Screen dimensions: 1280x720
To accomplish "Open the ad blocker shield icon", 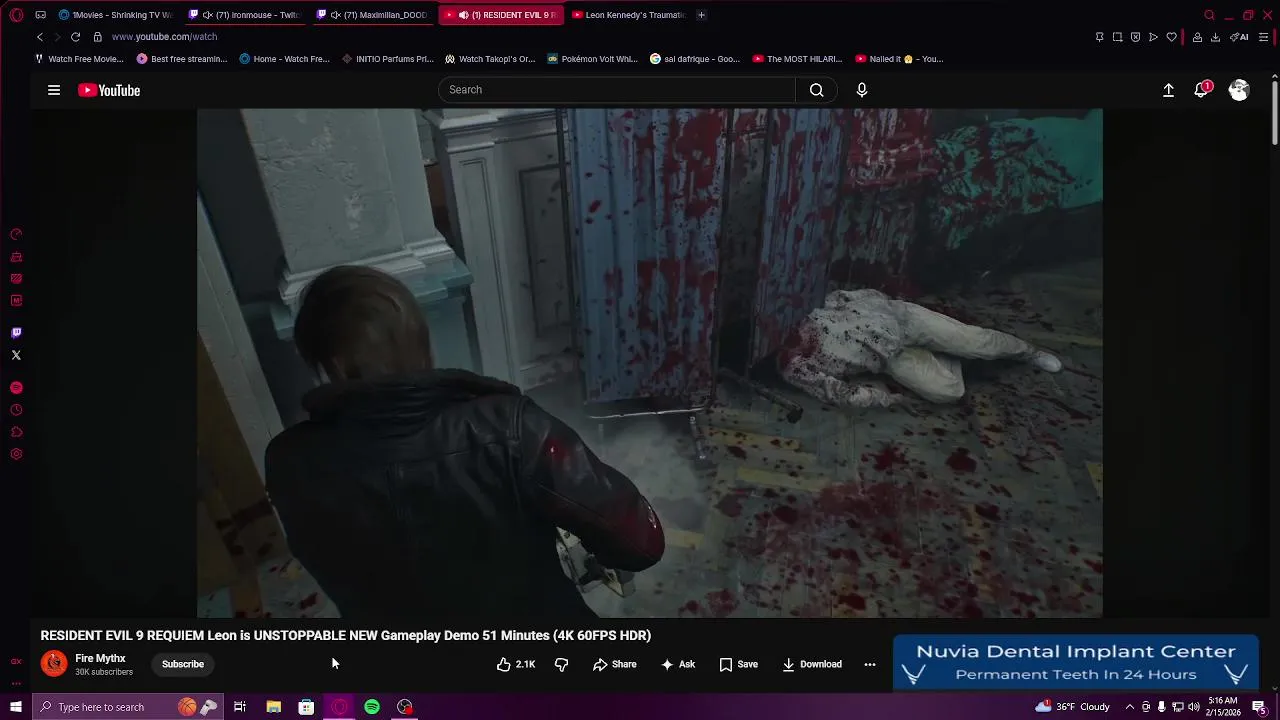I will coord(1135,37).
